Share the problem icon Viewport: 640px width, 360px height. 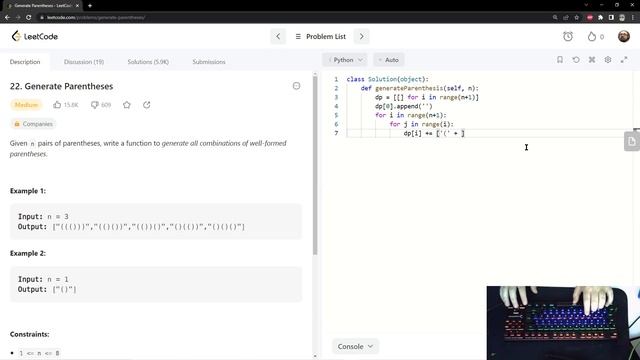coord(147,105)
